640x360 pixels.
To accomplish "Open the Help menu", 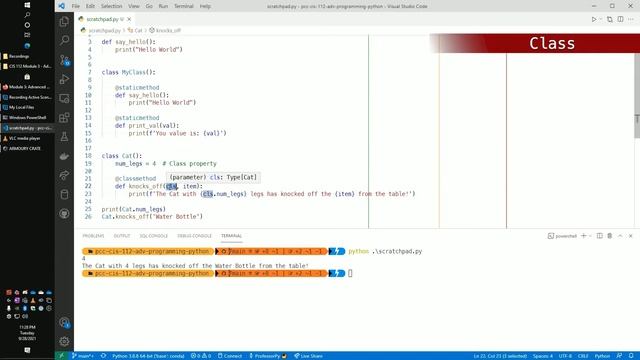I will click(x=205, y=6).
